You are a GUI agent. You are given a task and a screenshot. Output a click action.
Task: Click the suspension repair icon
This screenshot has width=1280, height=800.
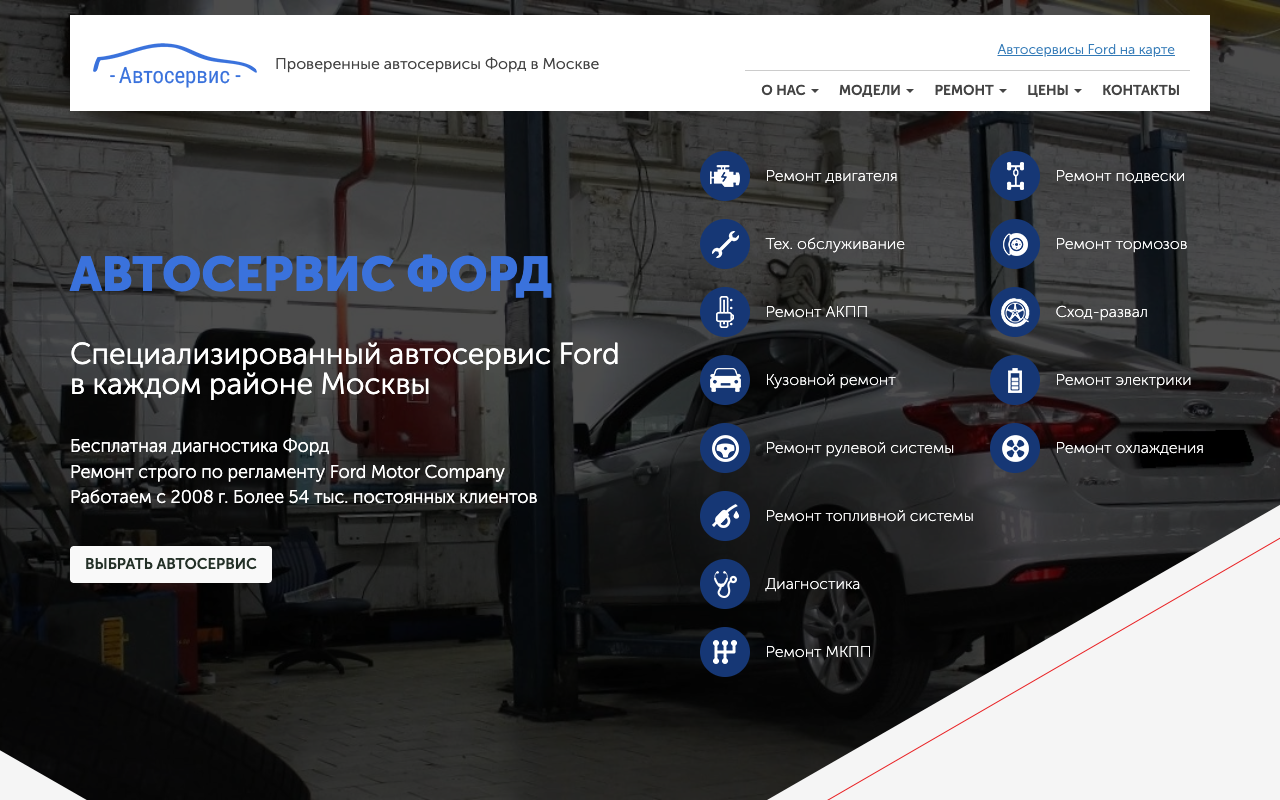(x=1015, y=176)
